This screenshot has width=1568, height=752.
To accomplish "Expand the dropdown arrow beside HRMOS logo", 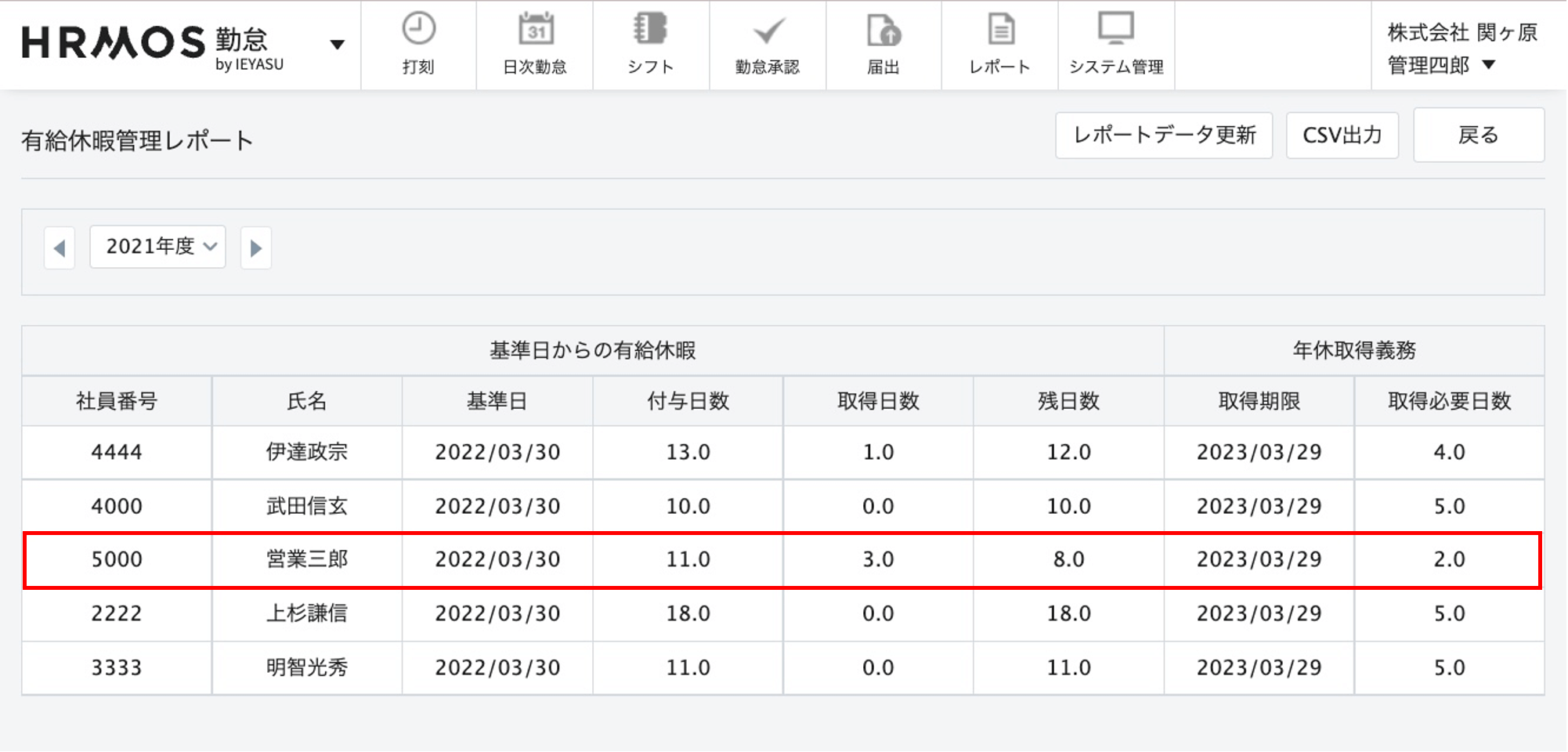I will tap(337, 45).
